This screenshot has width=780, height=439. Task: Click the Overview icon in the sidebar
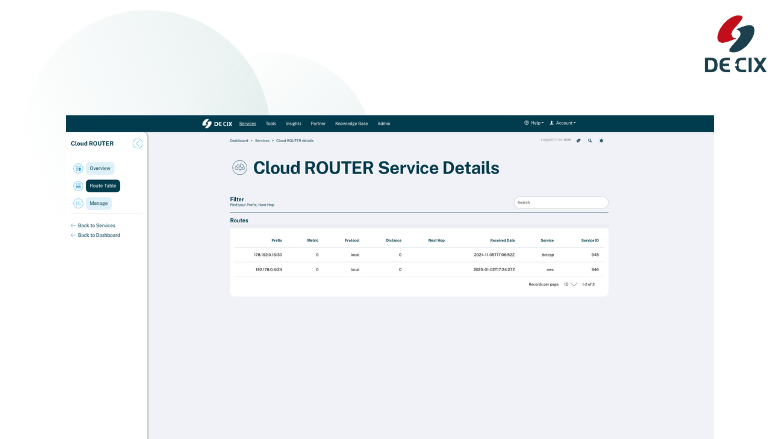tap(78, 169)
